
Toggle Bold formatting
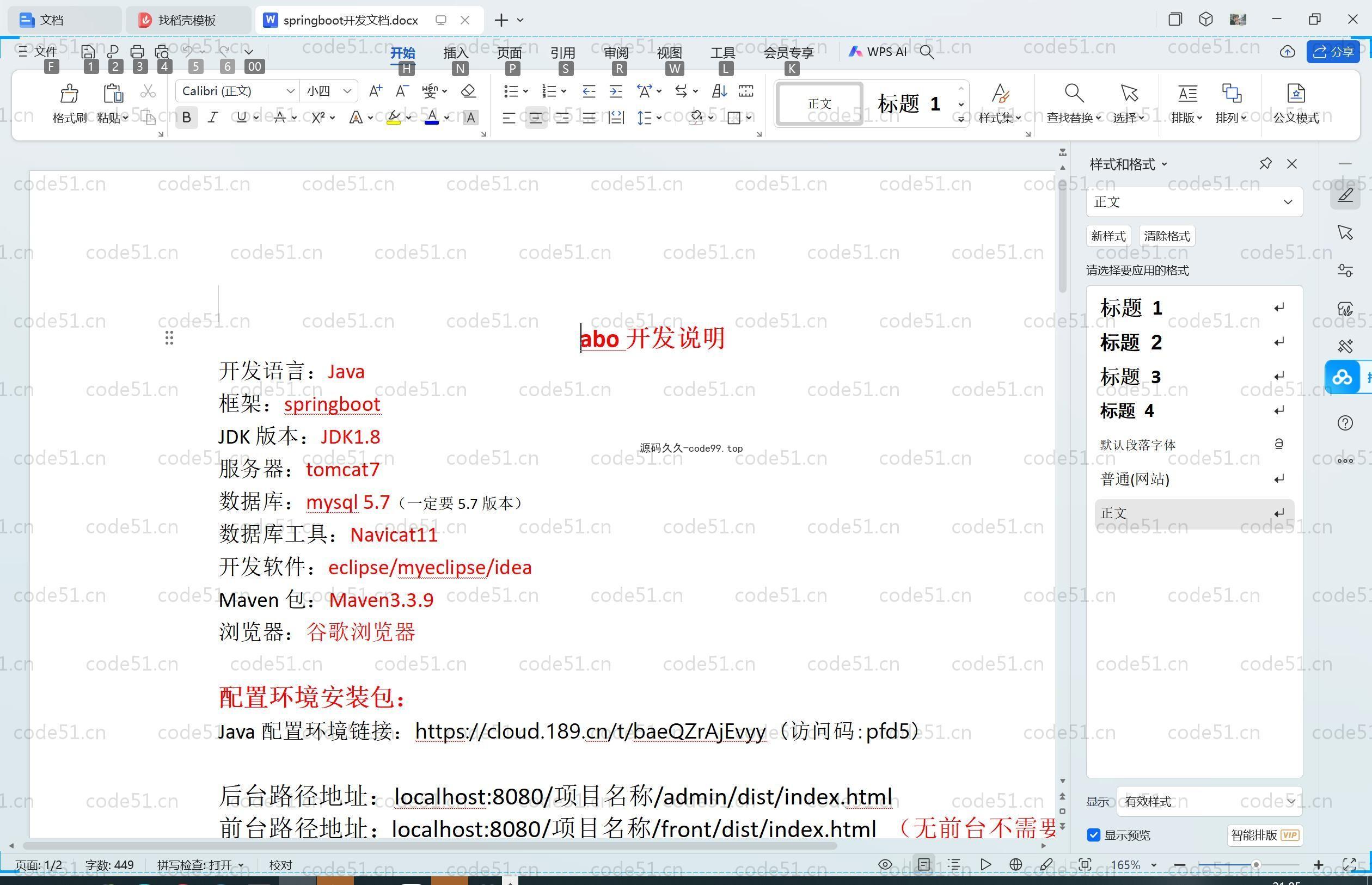click(186, 118)
